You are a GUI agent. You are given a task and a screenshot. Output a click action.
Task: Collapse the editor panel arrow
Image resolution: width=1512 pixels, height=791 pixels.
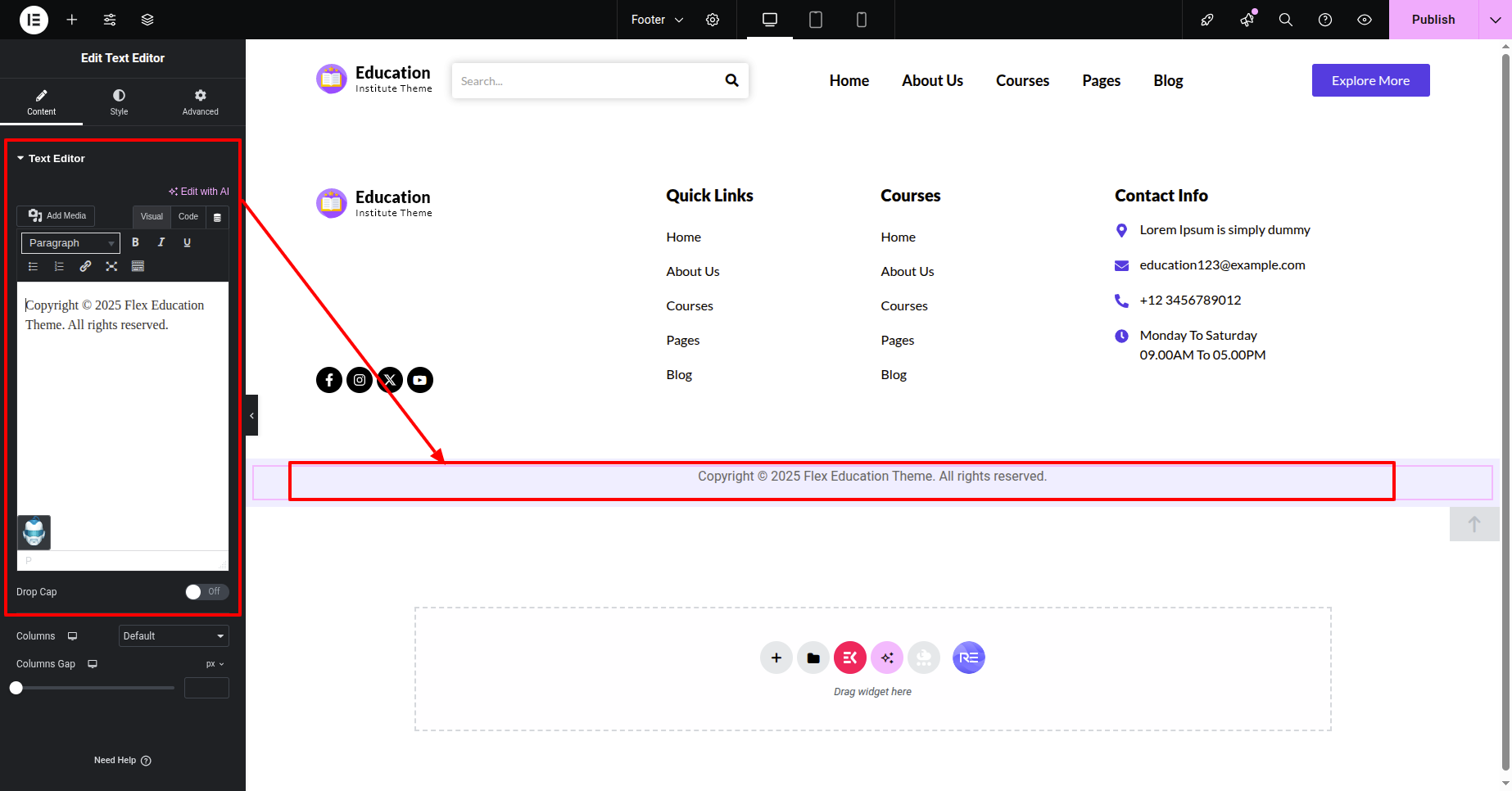click(x=251, y=415)
